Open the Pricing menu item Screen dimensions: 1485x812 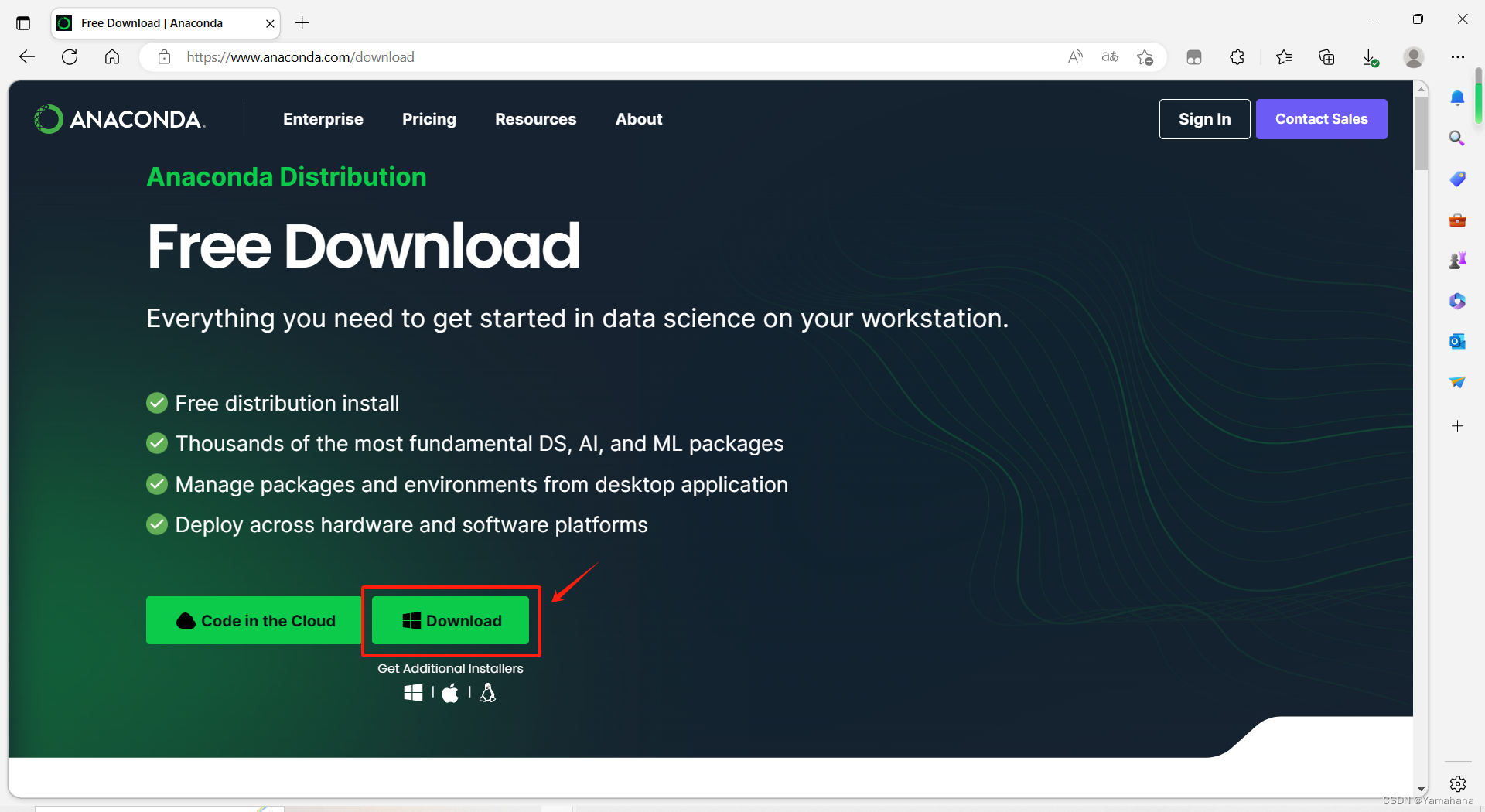[429, 119]
